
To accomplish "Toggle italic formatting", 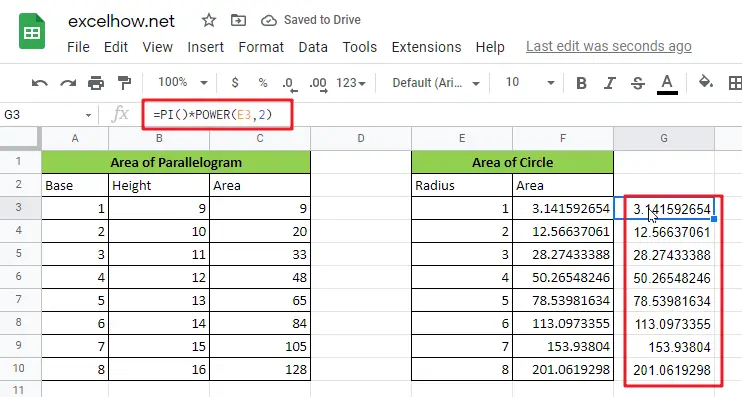I will pyautogui.click(x=610, y=83).
